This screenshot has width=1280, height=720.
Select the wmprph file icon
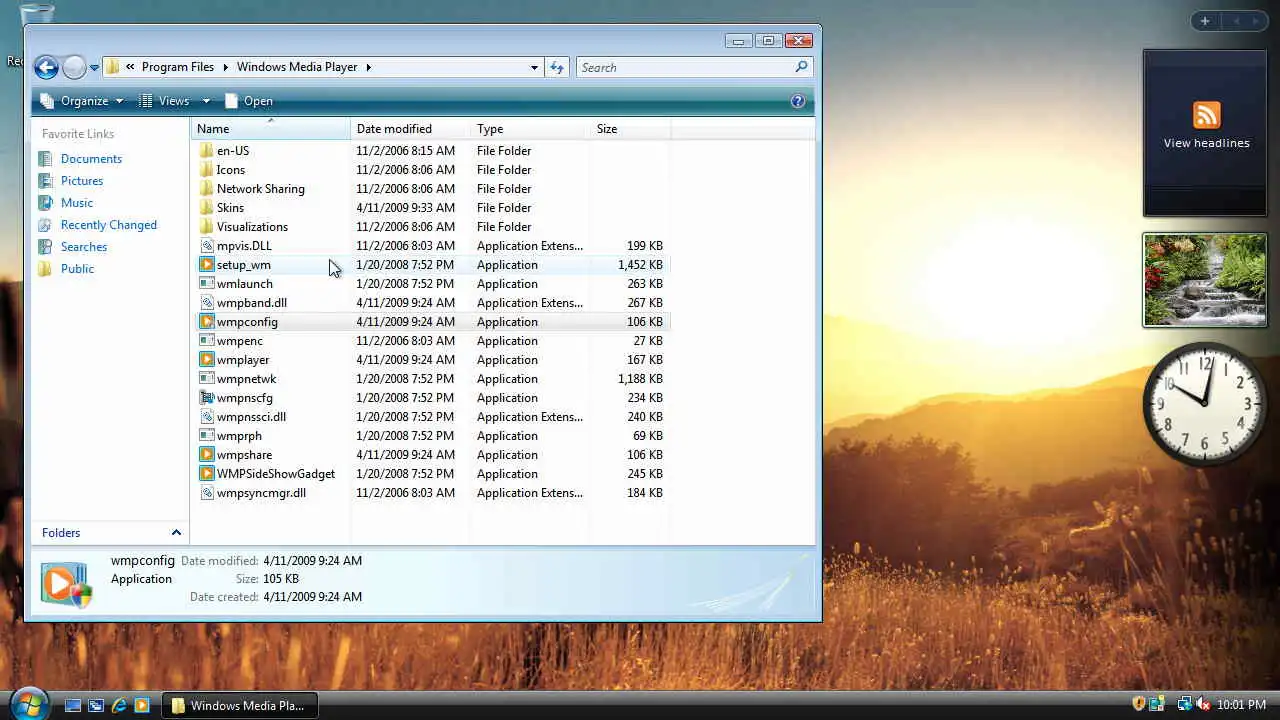pyautogui.click(x=207, y=436)
